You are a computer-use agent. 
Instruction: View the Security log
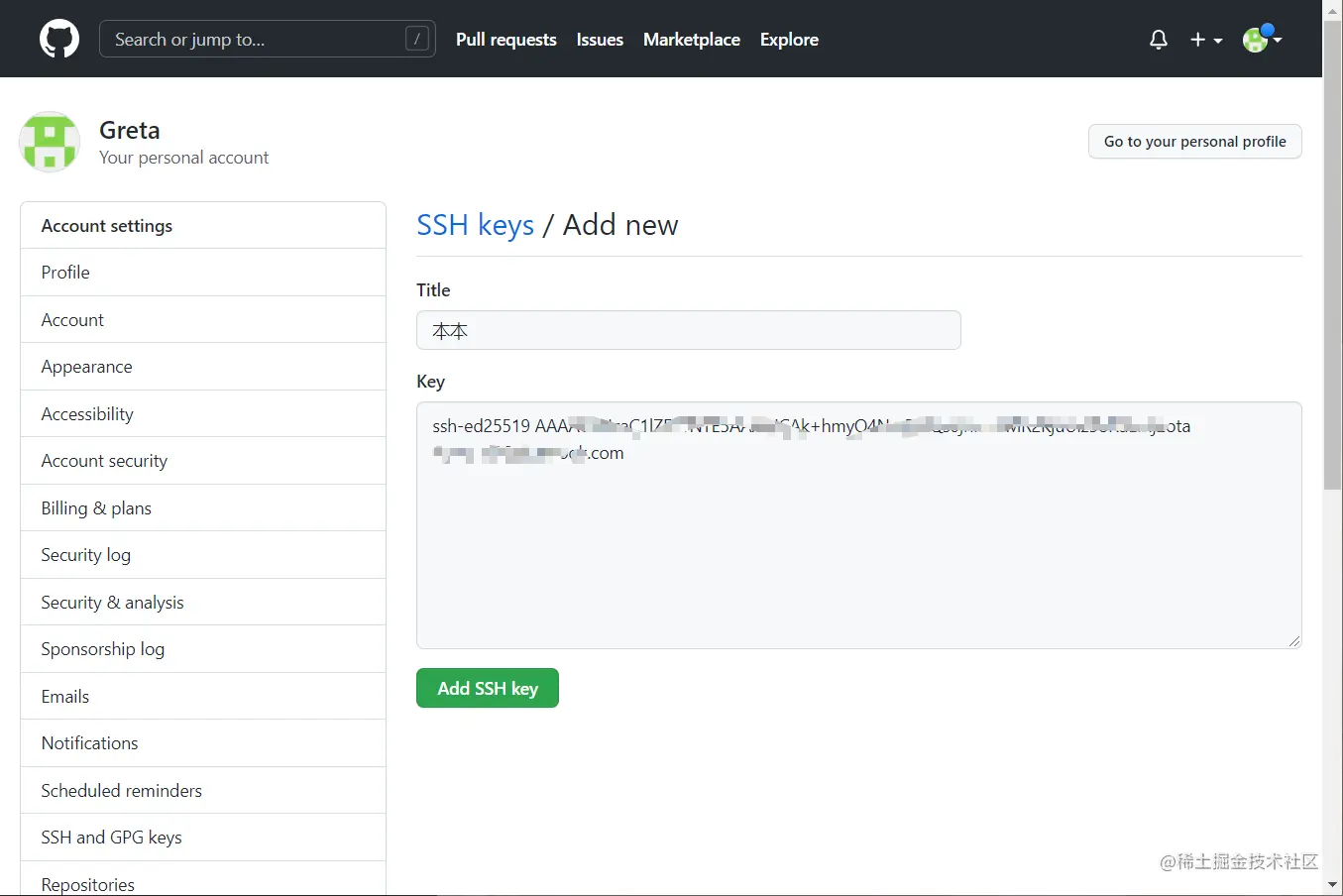pos(203,555)
